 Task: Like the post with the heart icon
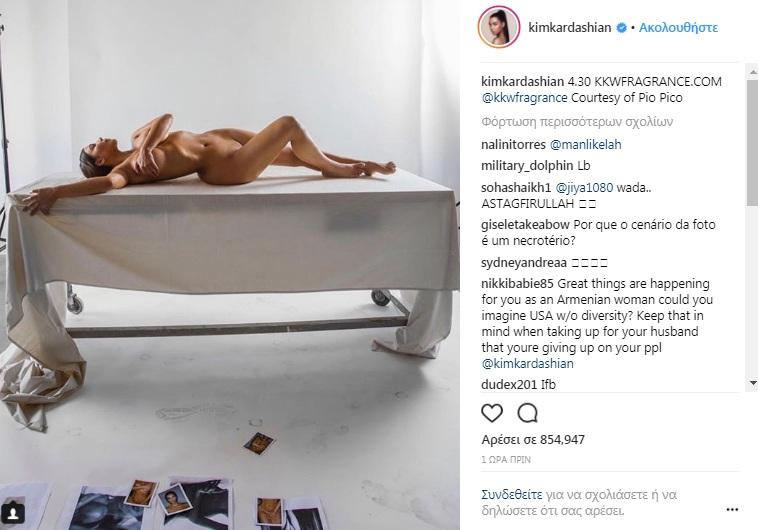click(492, 413)
